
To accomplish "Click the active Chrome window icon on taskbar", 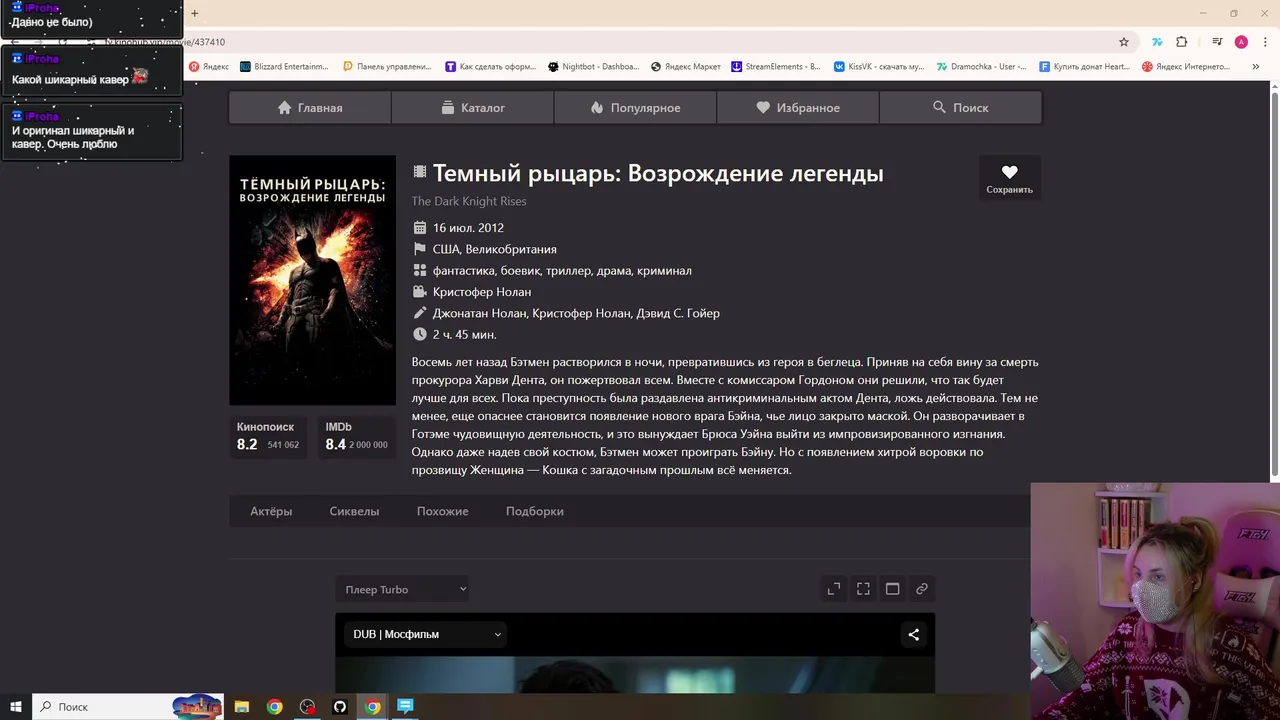I will click(372, 706).
